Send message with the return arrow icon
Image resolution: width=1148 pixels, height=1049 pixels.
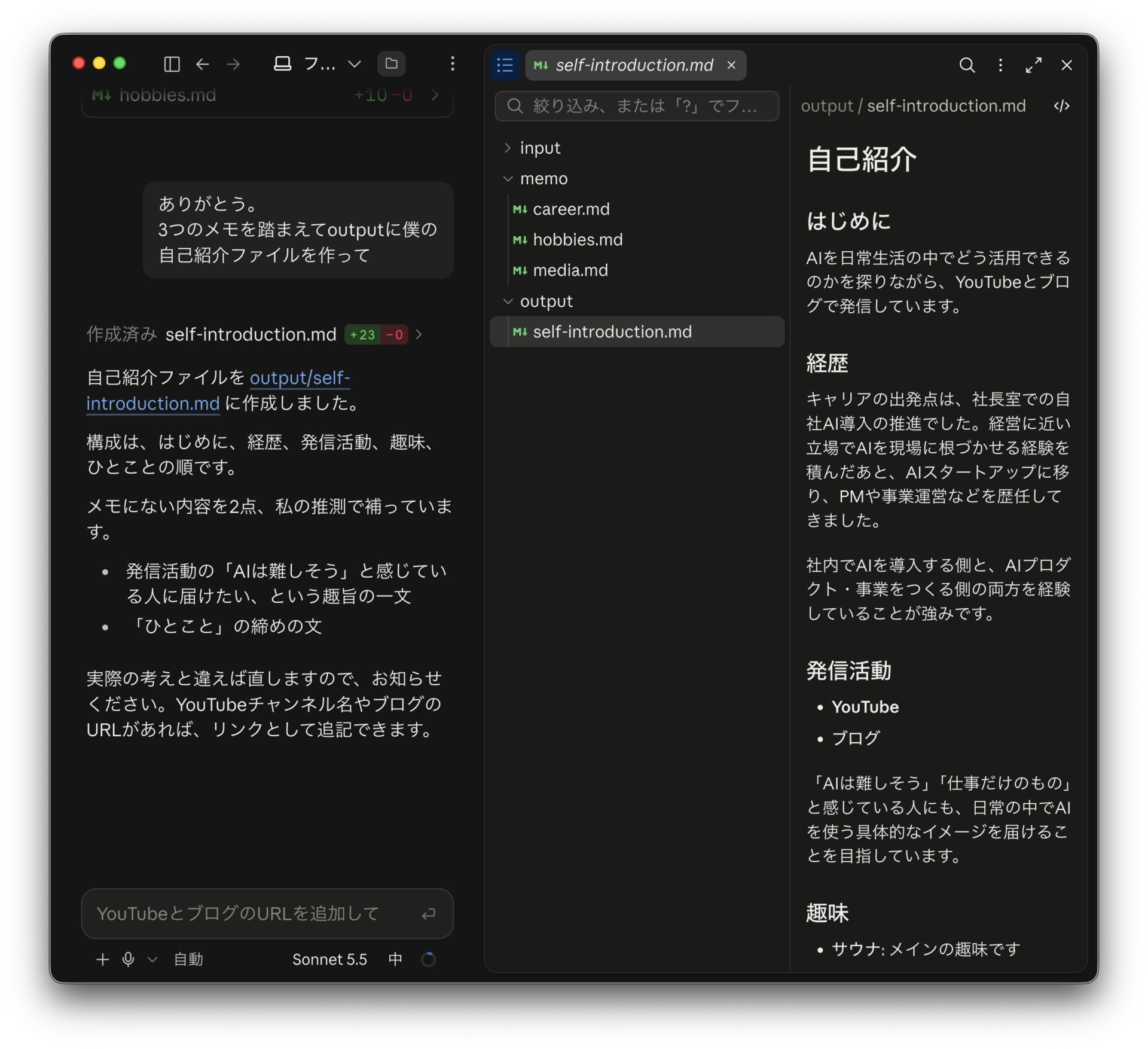429,913
